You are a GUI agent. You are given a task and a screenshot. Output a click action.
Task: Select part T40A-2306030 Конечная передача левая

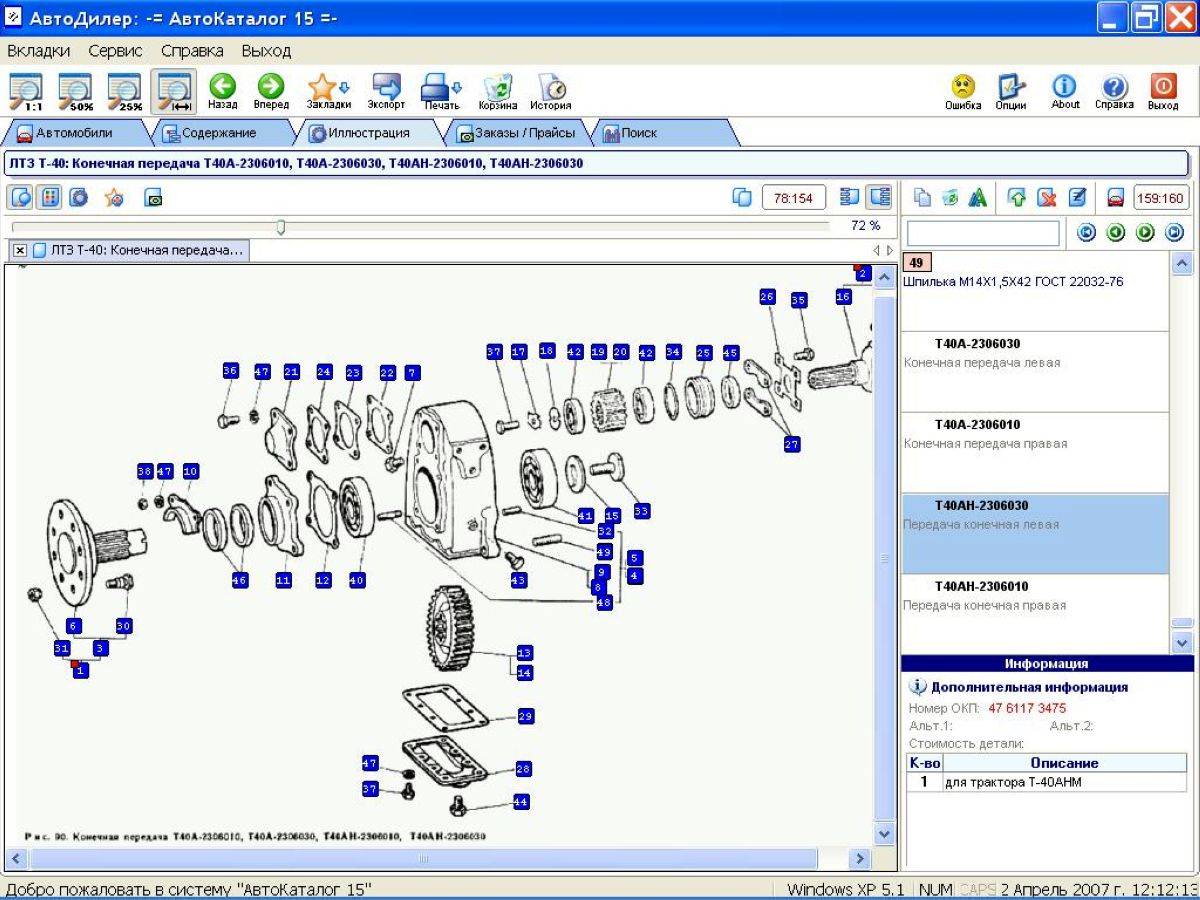pos(1034,372)
